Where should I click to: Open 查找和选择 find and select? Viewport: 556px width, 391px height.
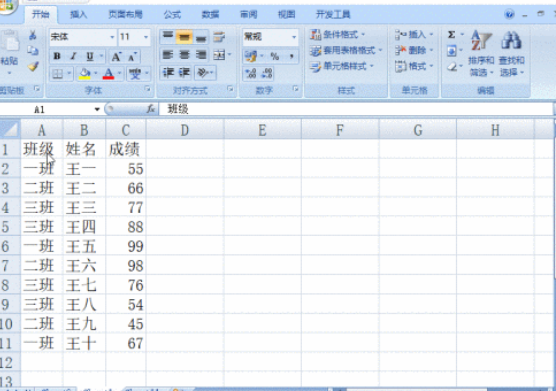(x=511, y=53)
